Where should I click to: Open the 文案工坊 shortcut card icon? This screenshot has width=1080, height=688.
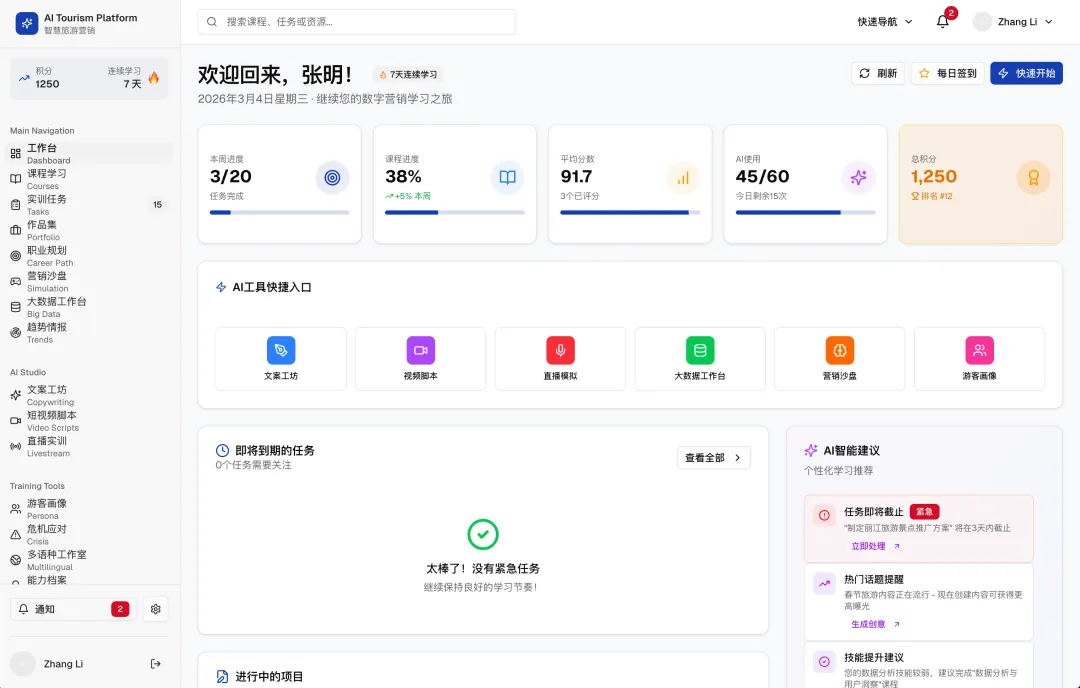coord(281,351)
